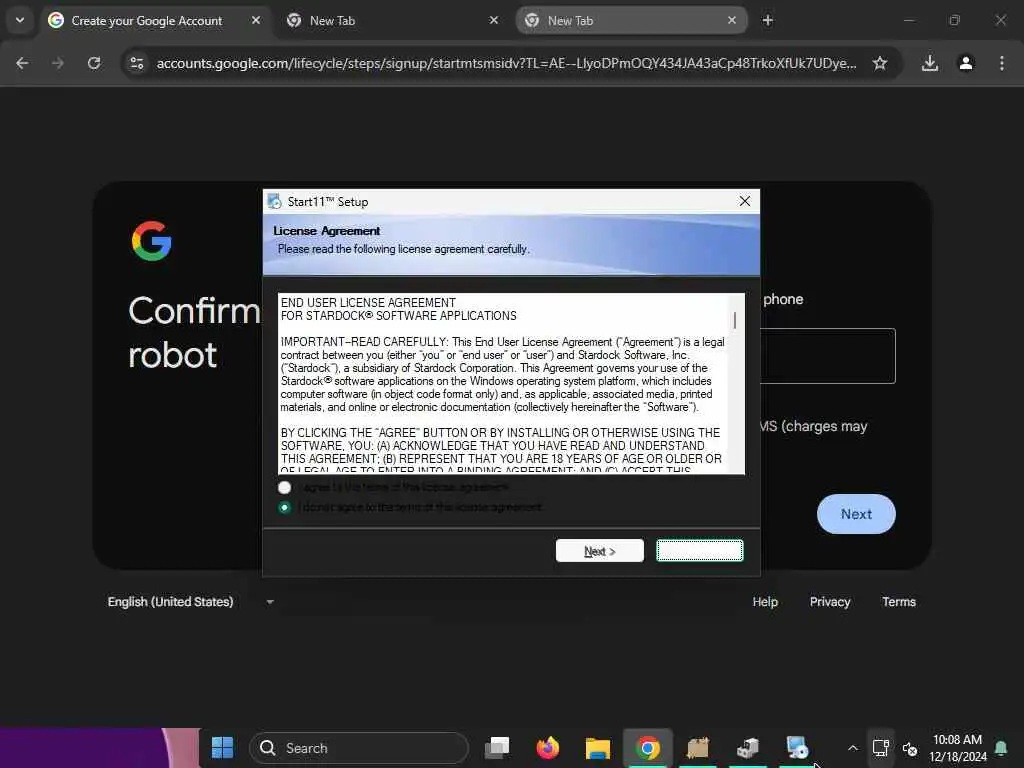Open Firefox from taskbar
Screen dimensions: 1024x768
point(547,748)
